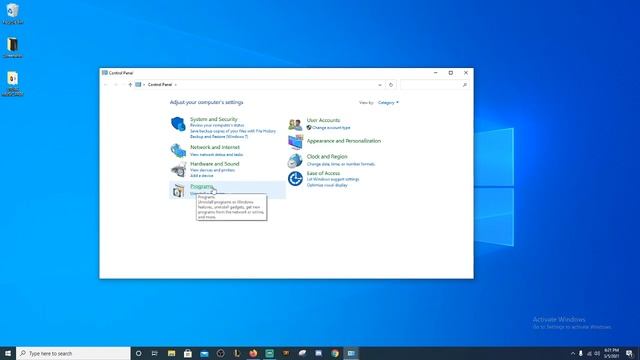The image size is (640, 360).
Task: Expand the address bar history dropdown
Action: [380, 85]
